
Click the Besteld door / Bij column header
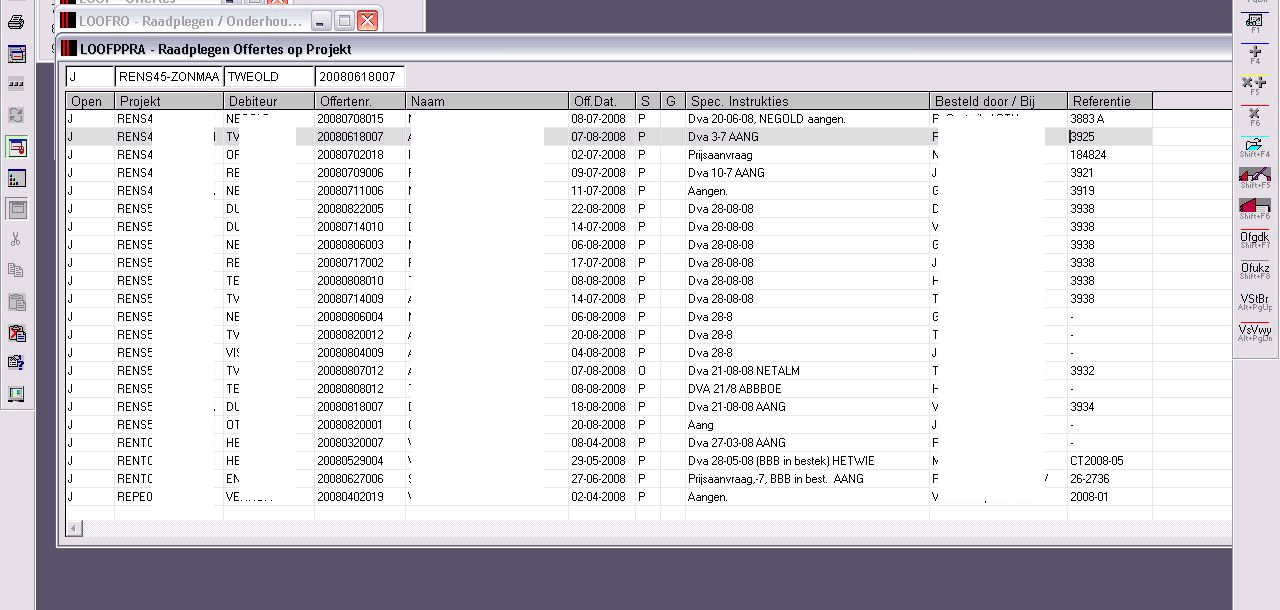998,101
